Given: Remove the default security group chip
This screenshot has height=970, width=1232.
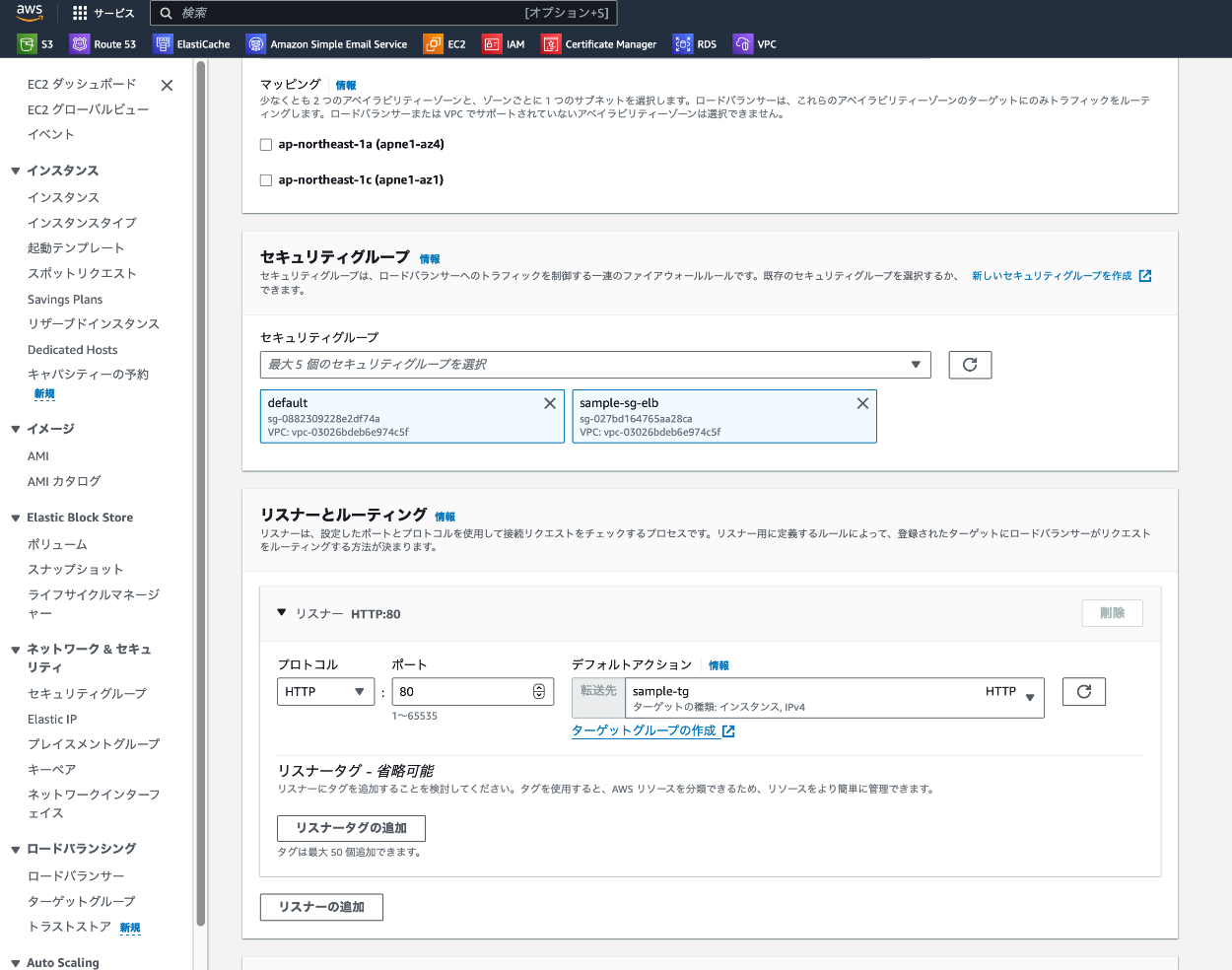Looking at the screenshot, I should pyautogui.click(x=550, y=403).
